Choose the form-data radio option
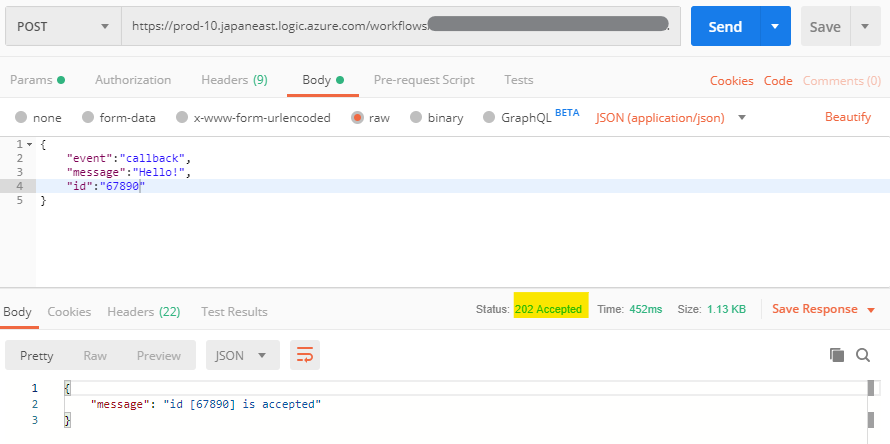 pyautogui.click(x=88, y=117)
